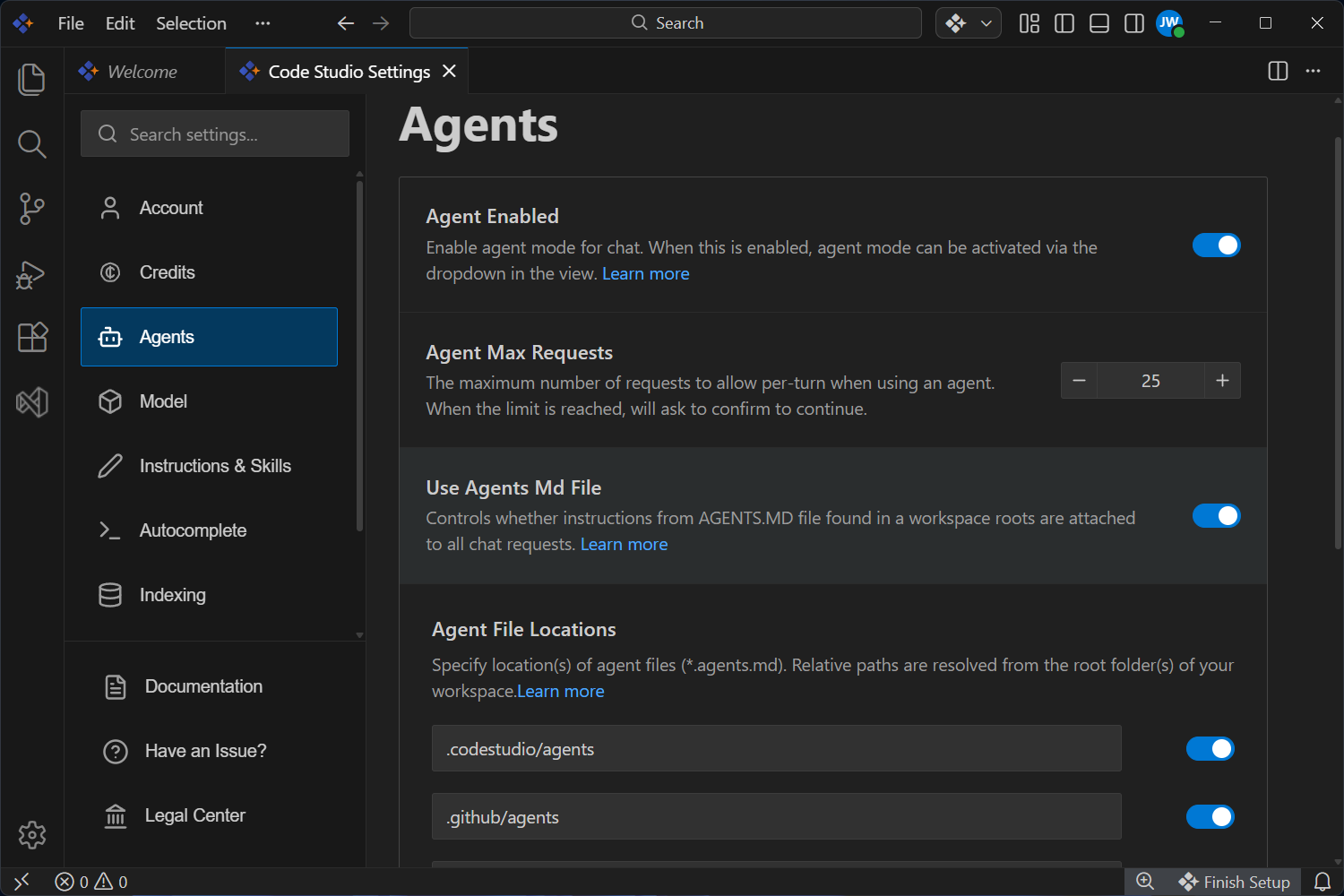Open the JW account avatar
The width and height of the screenshot is (1344, 896).
(x=1169, y=23)
